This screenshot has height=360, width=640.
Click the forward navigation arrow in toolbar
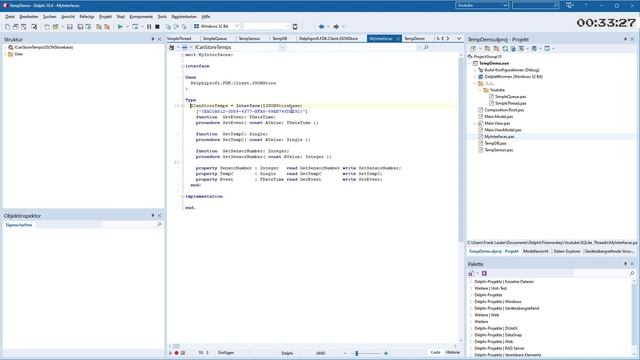(x=336, y=27)
